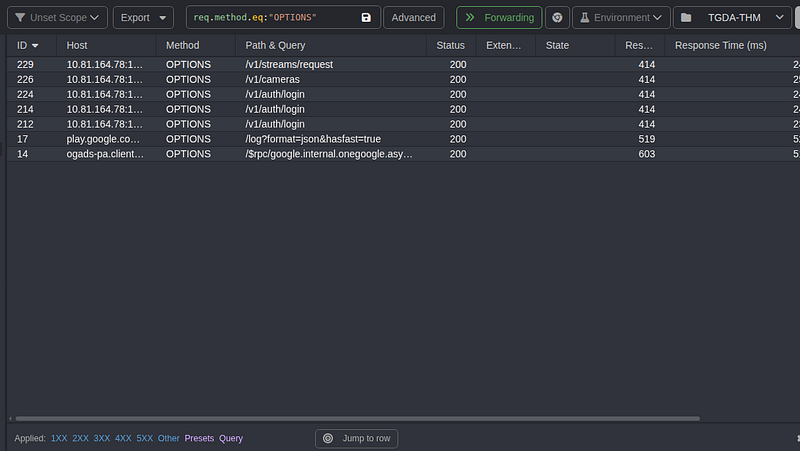The height and width of the screenshot is (451, 800).
Task: Open the Environment chevron arrow
Action: 657,17
